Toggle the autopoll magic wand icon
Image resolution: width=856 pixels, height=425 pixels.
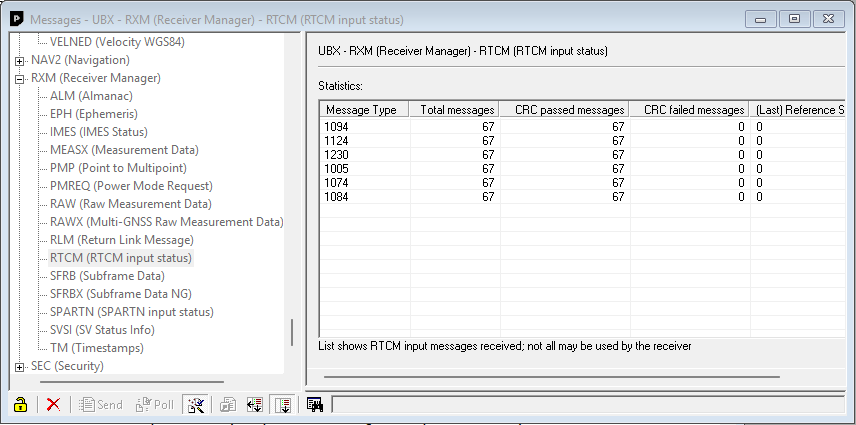pyautogui.click(x=195, y=404)
